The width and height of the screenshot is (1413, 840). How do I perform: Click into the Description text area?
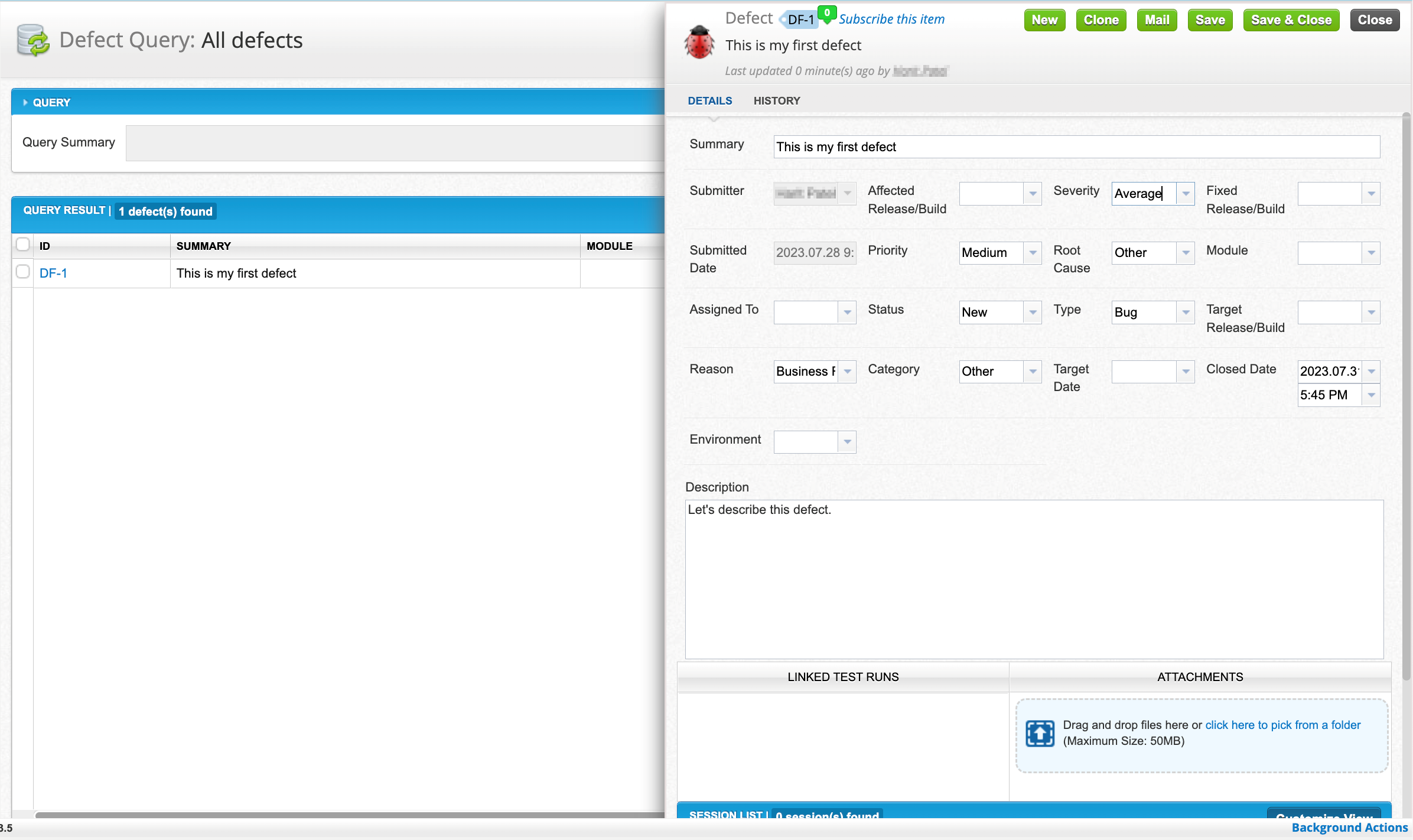1034,579
